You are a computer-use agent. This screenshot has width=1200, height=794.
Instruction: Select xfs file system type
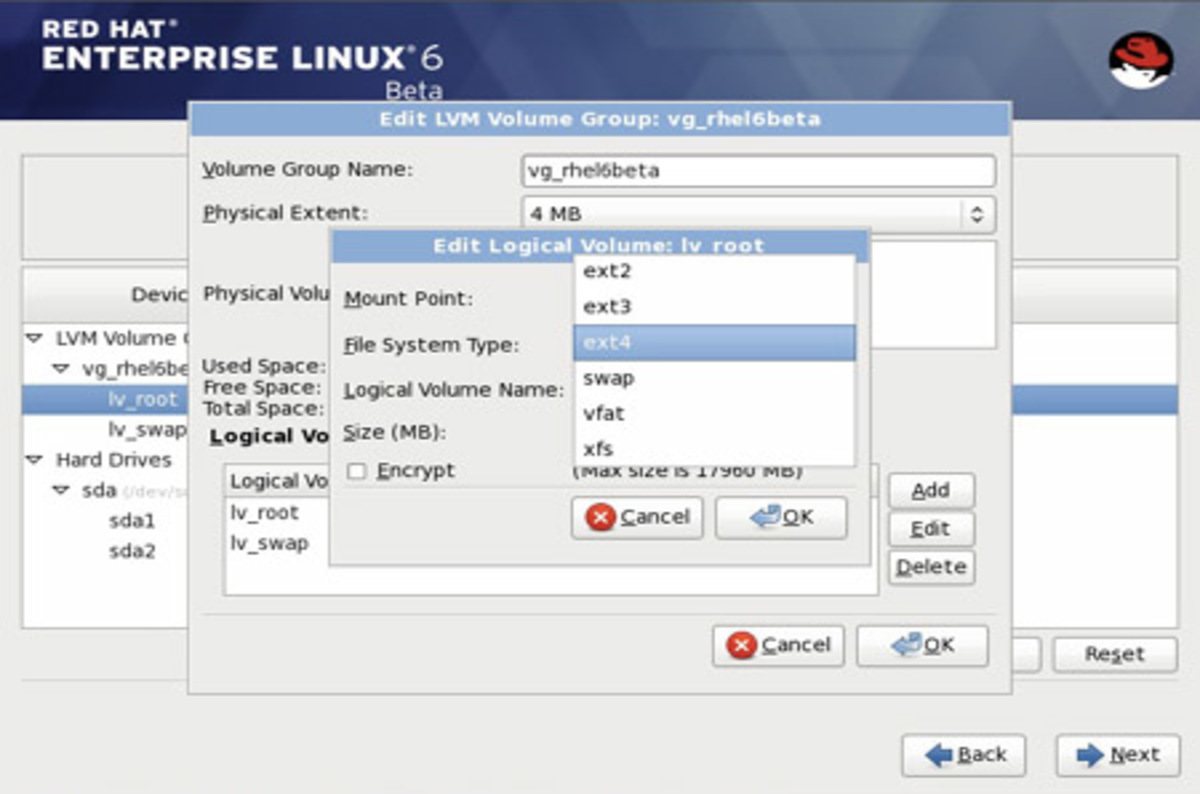[714, 450]
